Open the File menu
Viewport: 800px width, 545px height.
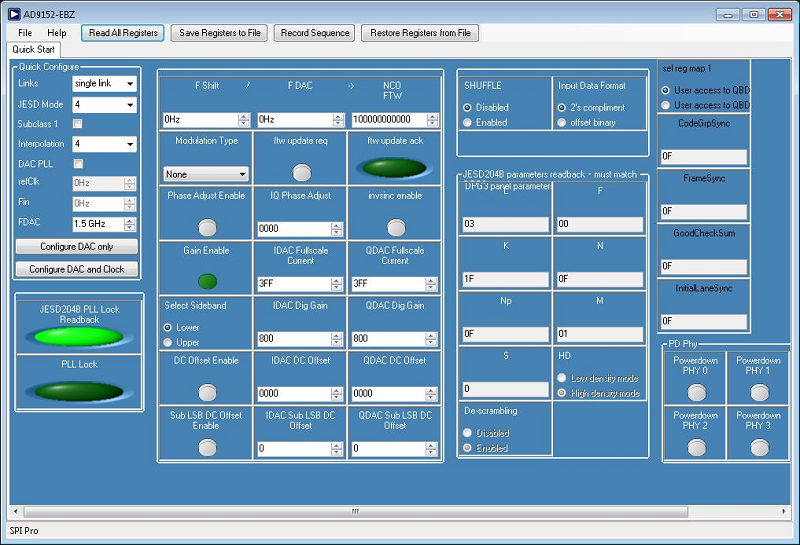pos(25,33)
